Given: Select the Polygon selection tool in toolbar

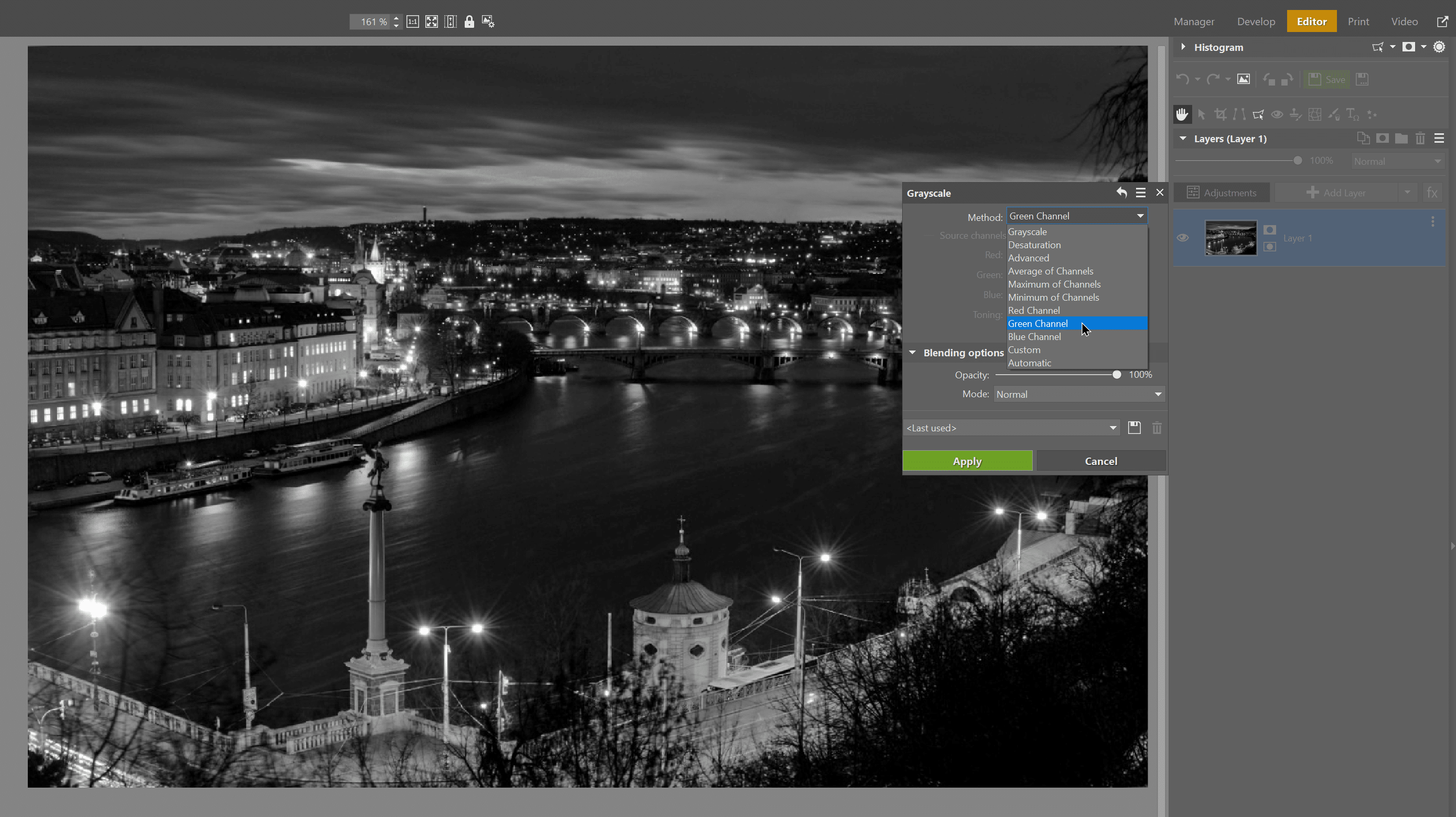Looking at the screenshot, I should point(1258,114).
